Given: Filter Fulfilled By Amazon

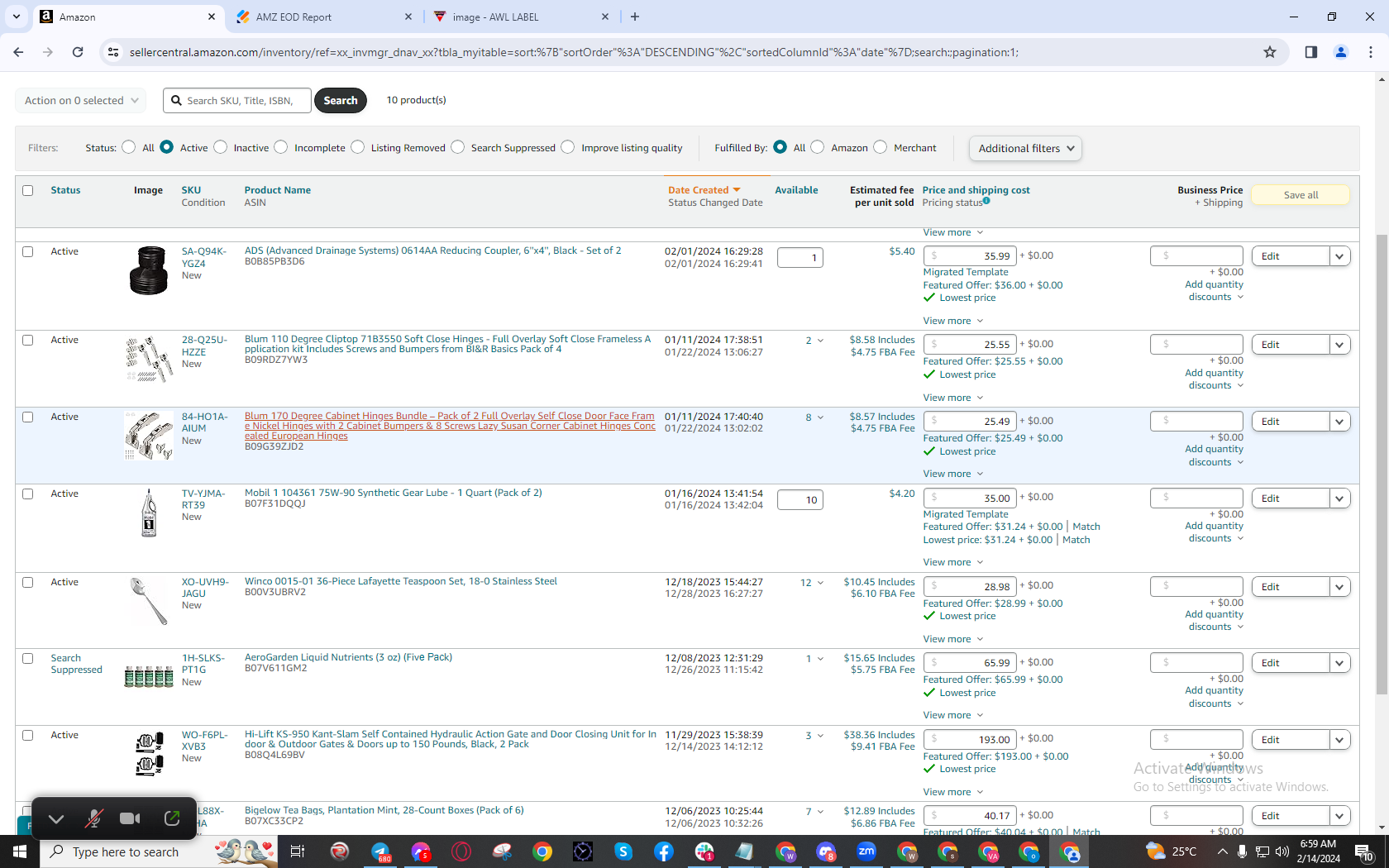Looking at the screenshot, I should [818, 147].
